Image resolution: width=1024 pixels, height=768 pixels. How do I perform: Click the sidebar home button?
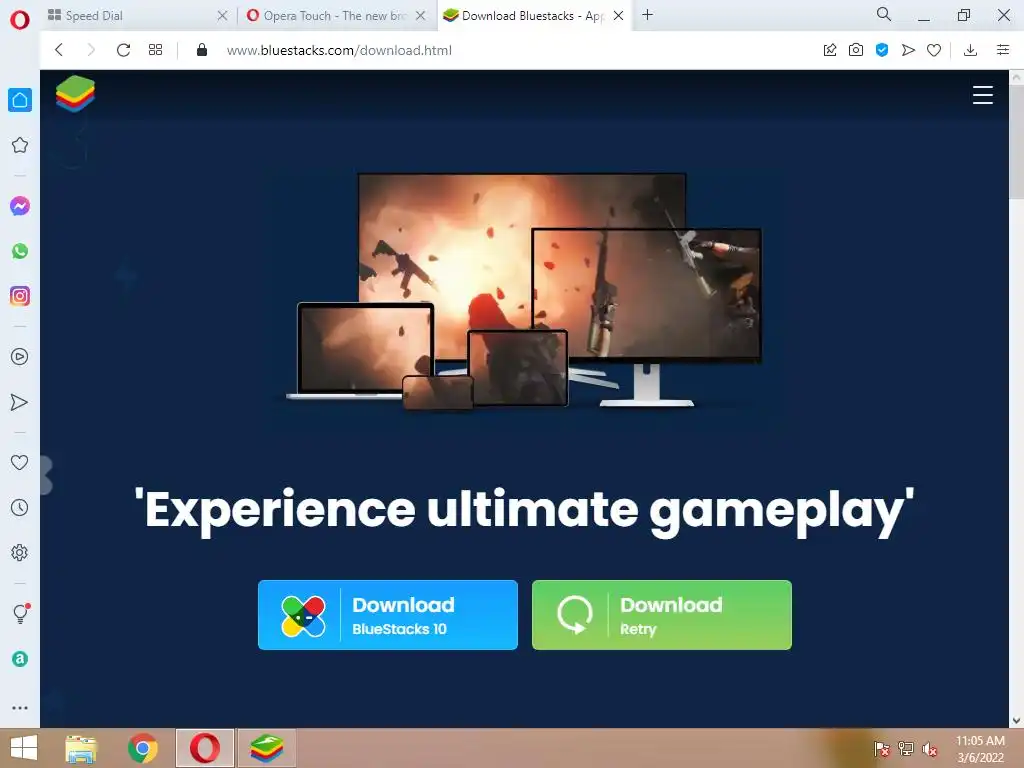tap(20, 100)
